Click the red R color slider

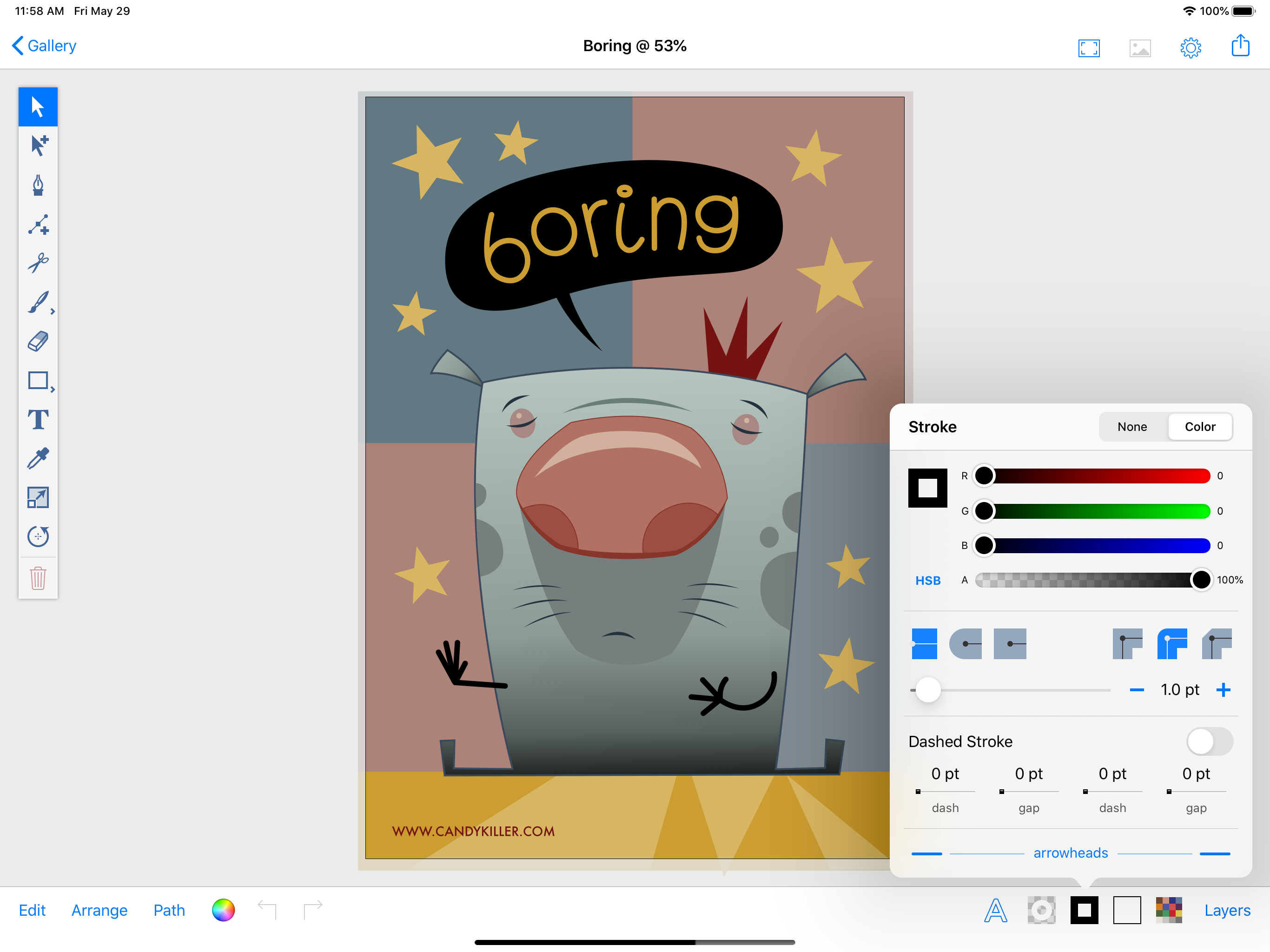(1092, 476)
